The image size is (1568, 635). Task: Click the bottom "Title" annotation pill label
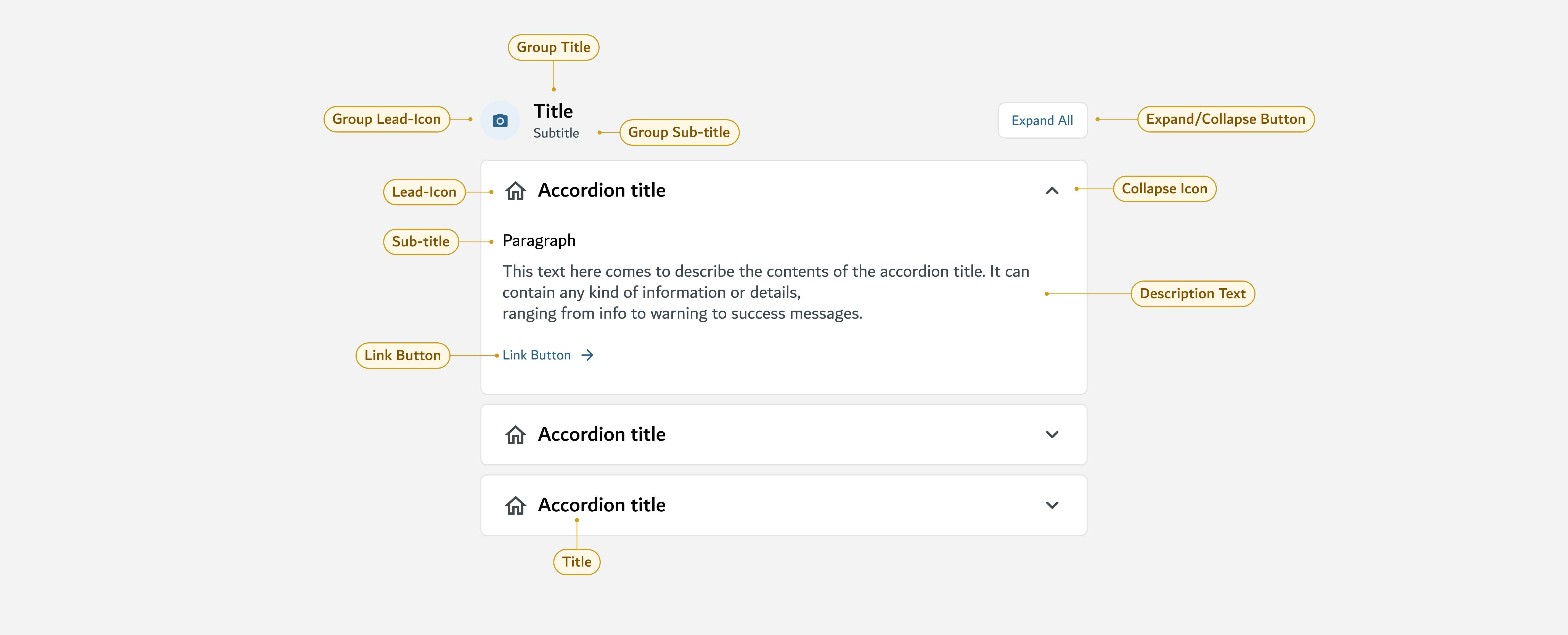(x=576, y=562)
